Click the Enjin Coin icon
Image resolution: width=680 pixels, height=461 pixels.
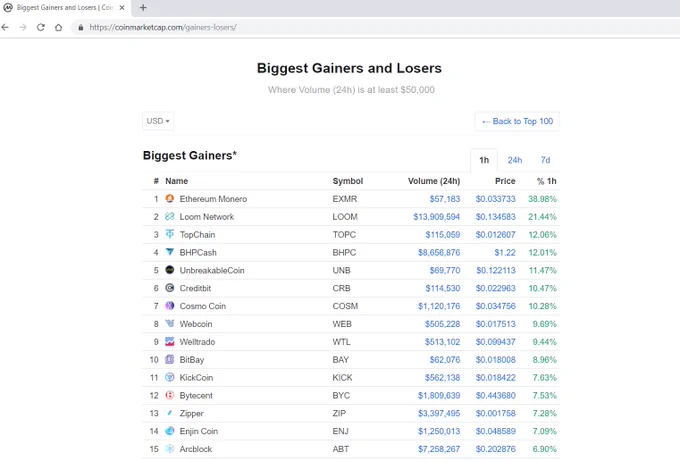pos(170,431)
